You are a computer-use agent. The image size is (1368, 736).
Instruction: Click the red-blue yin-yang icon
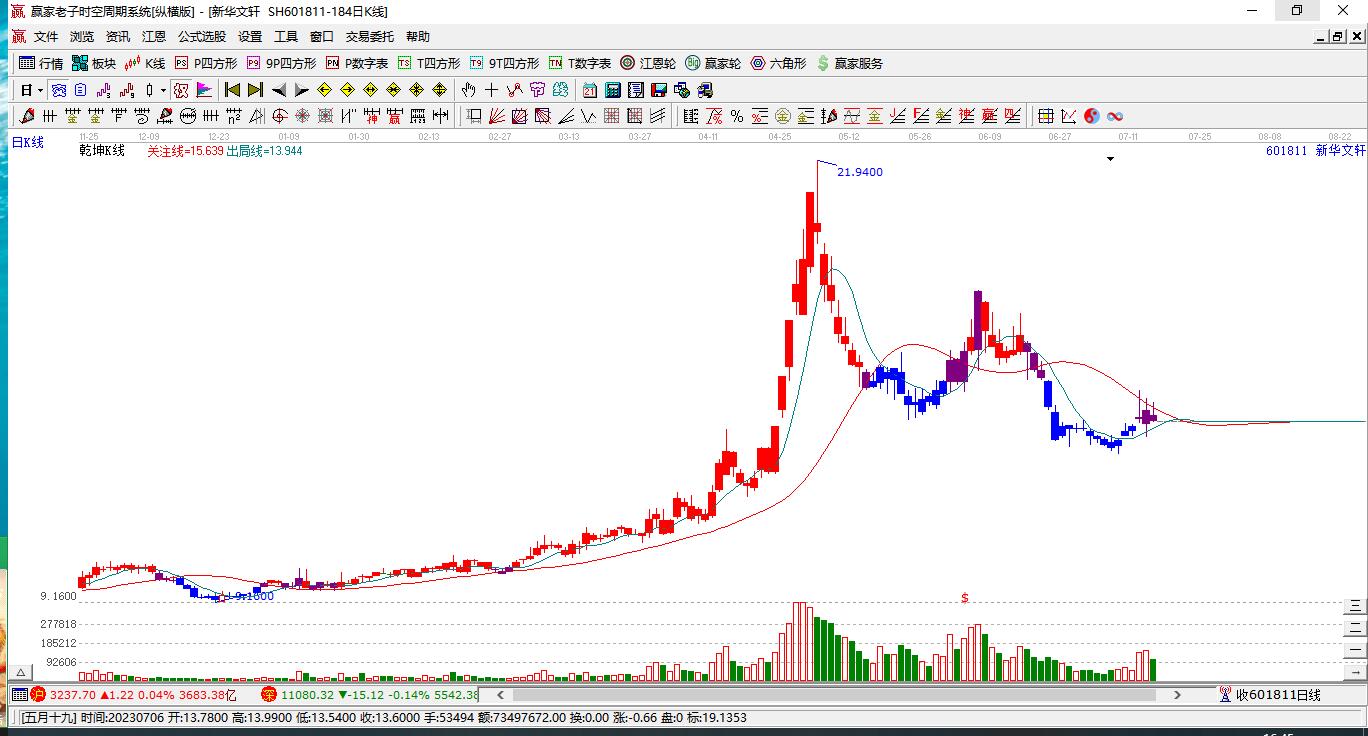1091,116
